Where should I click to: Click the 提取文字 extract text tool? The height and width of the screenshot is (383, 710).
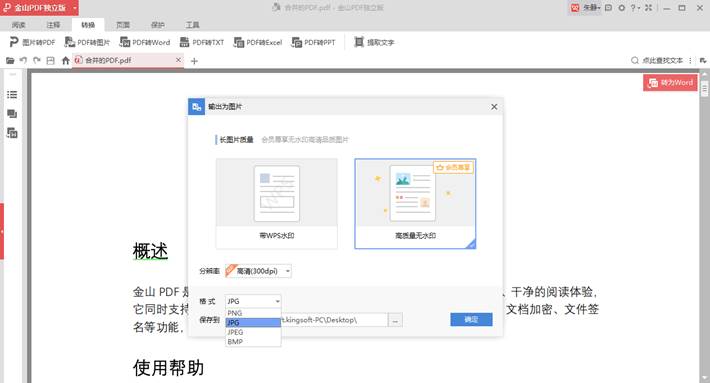[374, 43]
